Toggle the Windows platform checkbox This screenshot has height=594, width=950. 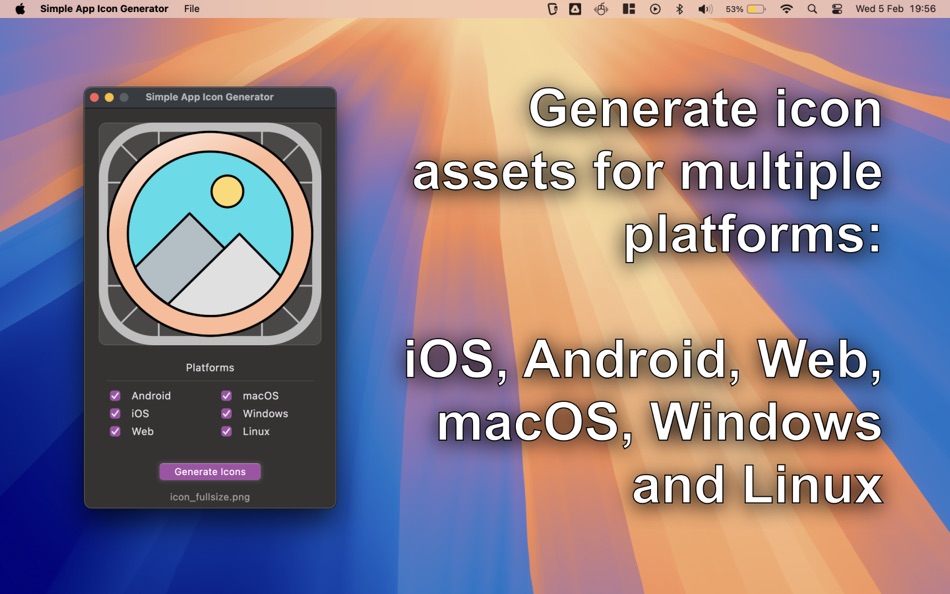[227, 413]
